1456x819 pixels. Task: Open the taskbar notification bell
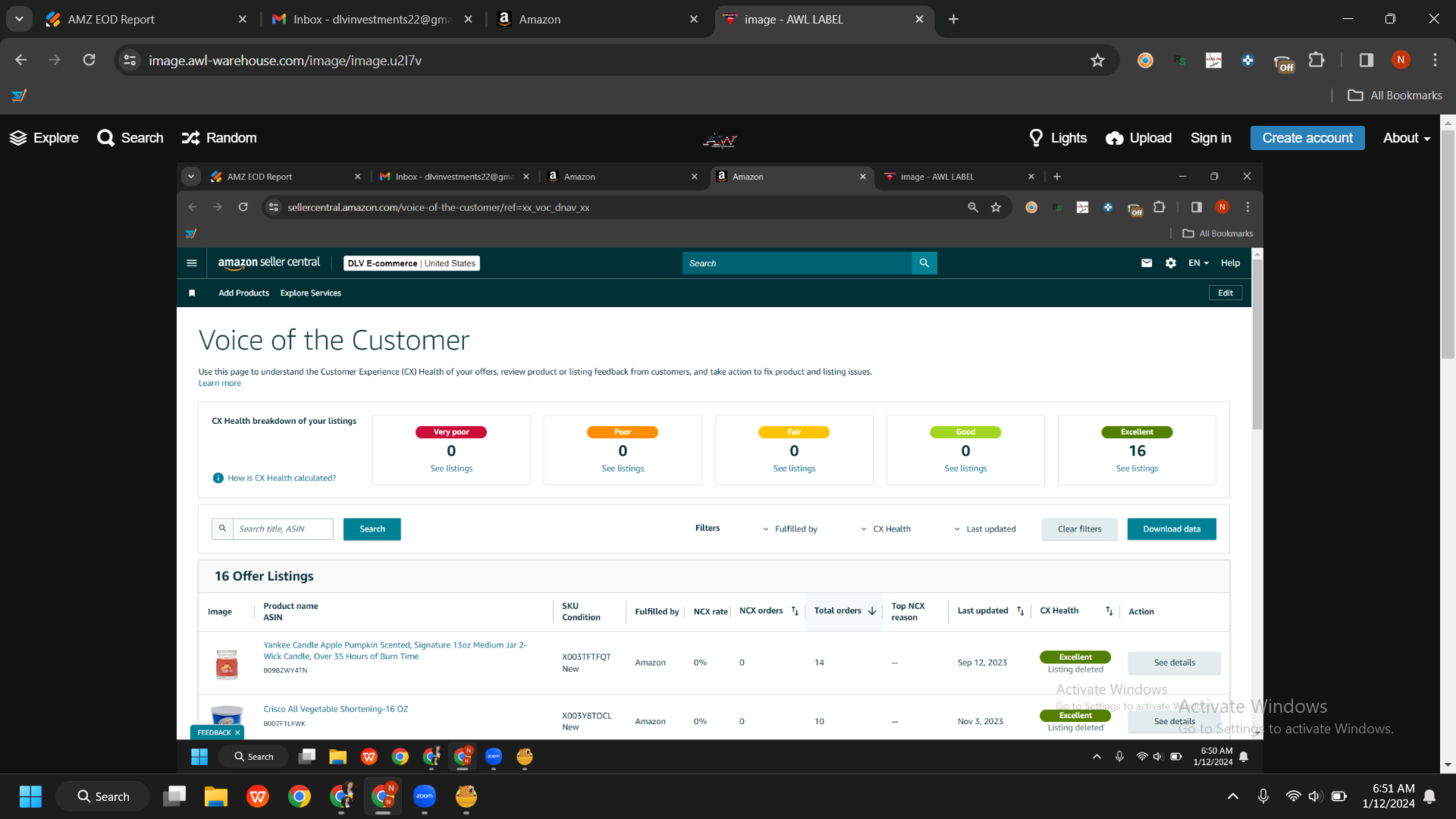1429,796
